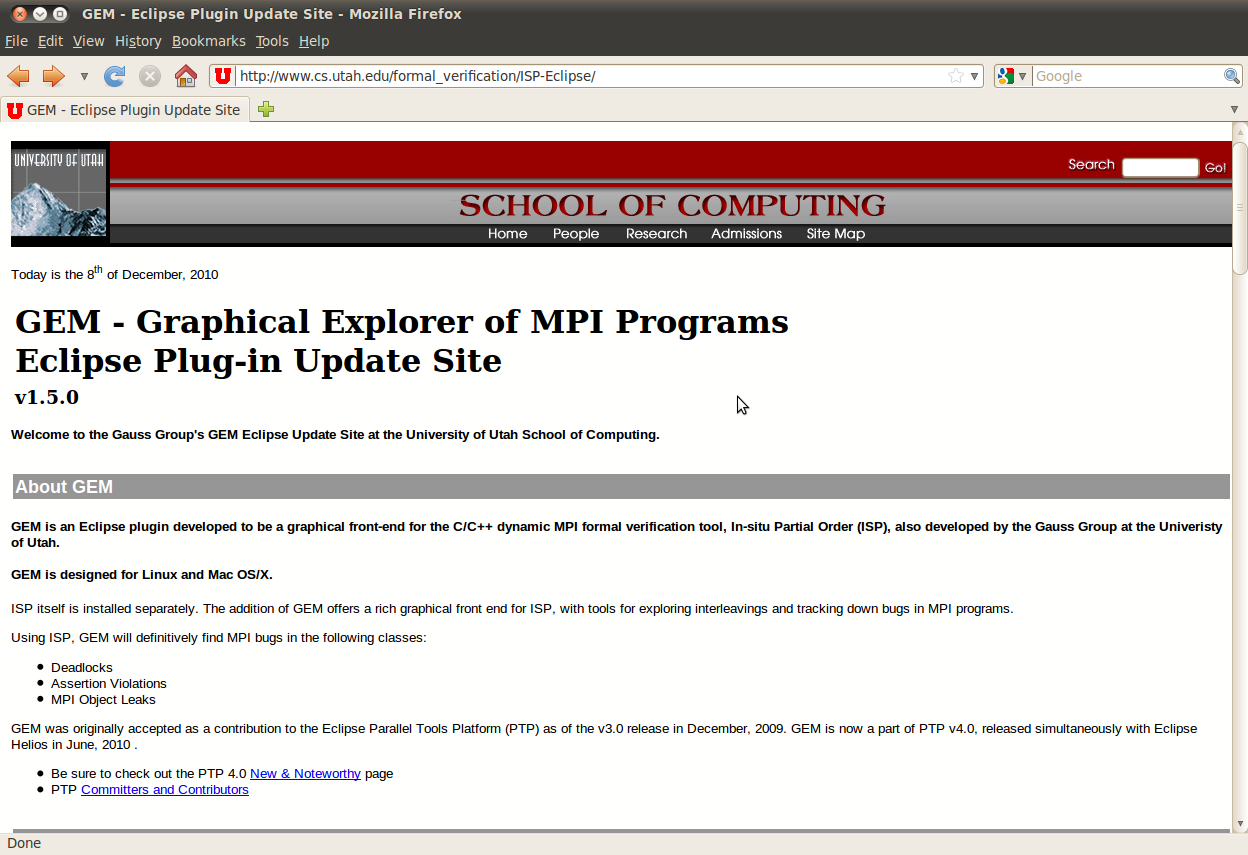Focus the School of Computing search field

tap(1160, 167)
